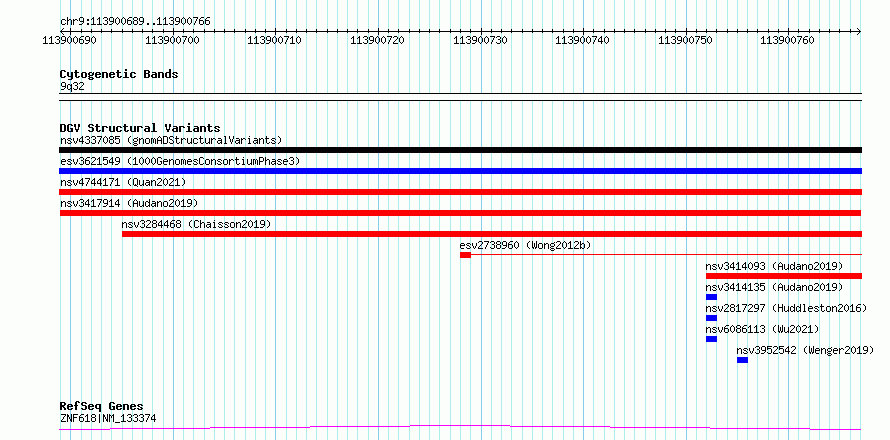
Task: Open variant nsv3414135 Audano2019 label
Action: point(774,287)
